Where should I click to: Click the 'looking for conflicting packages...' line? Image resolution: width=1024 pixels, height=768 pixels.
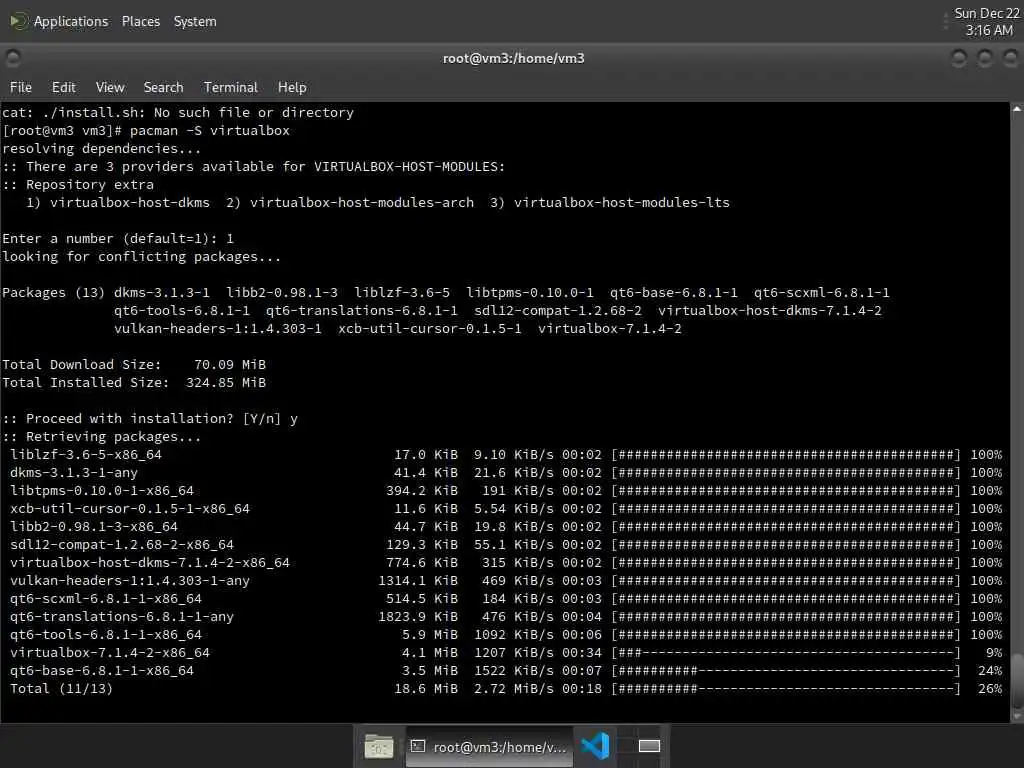(x=142, y=257)
